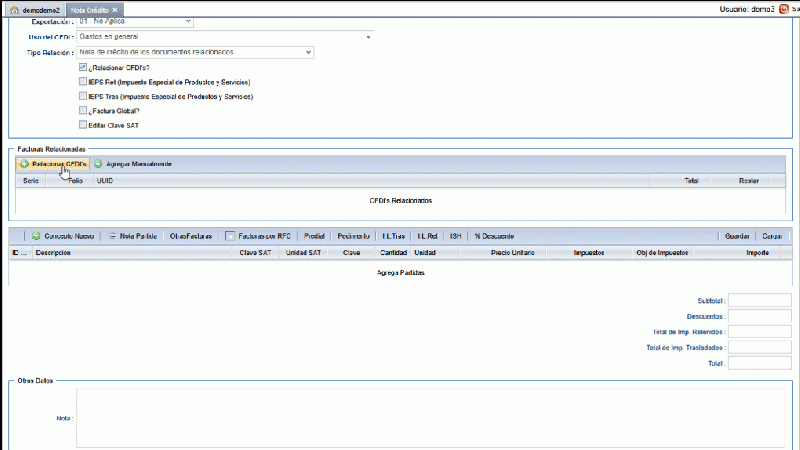The image size is (800, 450).
Task: Click the Pedimento toolbar button
Action: pos(351,236)
